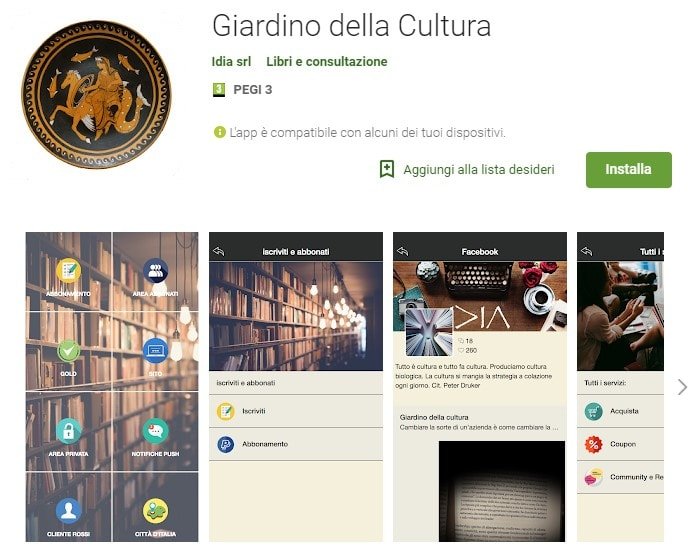Click the compatibility info icon
700x550 pixels.
tap(220, 132)
